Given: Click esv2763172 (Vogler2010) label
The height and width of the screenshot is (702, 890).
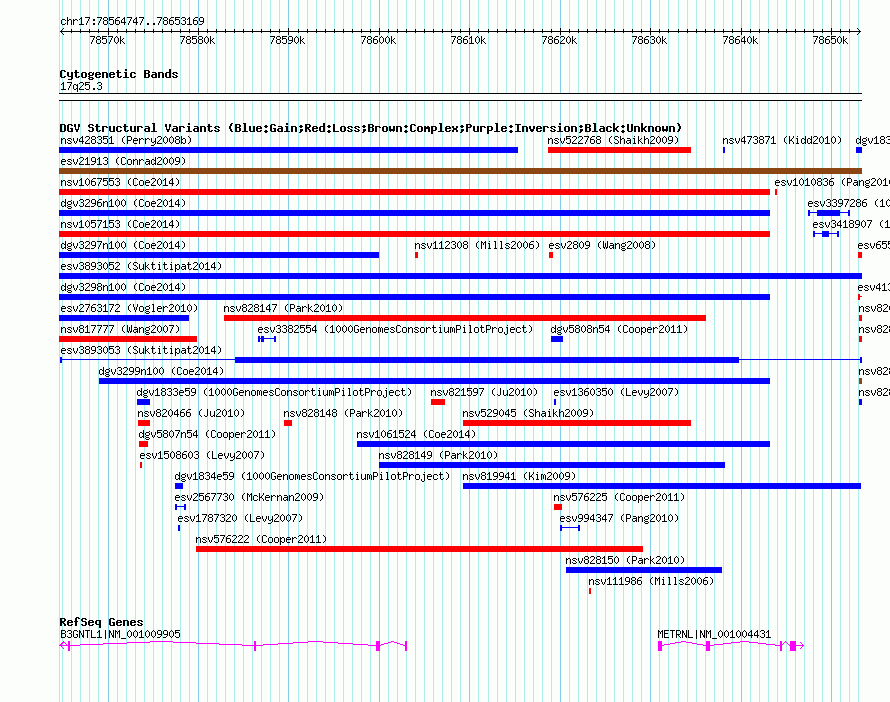Looking at the screenshot, I should click(x=129, y=308).
